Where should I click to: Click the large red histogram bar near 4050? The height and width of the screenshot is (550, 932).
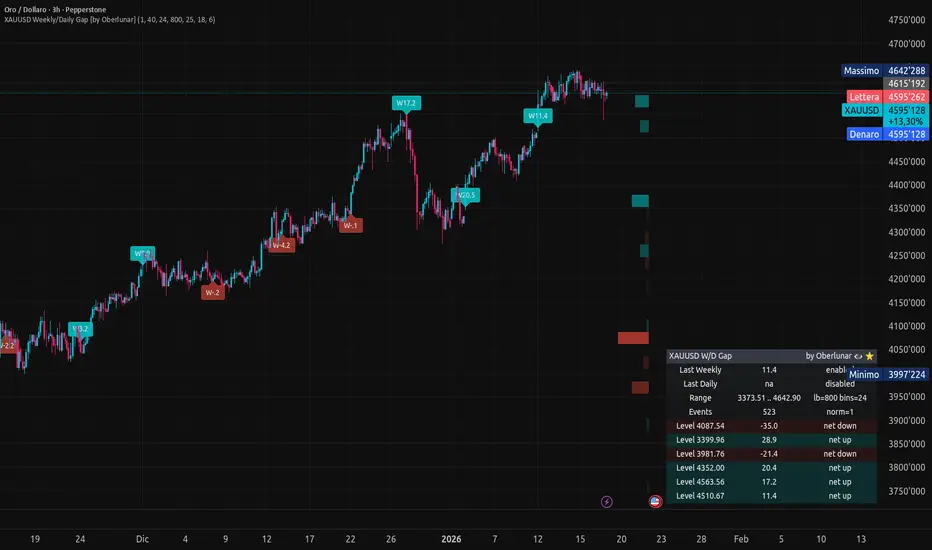pyautogui.click(x=633, y=338)
